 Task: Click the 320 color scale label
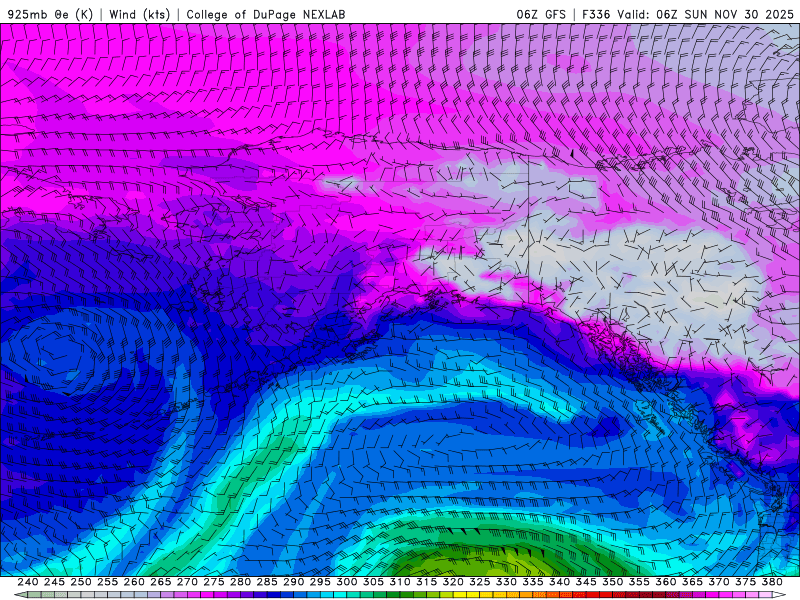point(453,582)
